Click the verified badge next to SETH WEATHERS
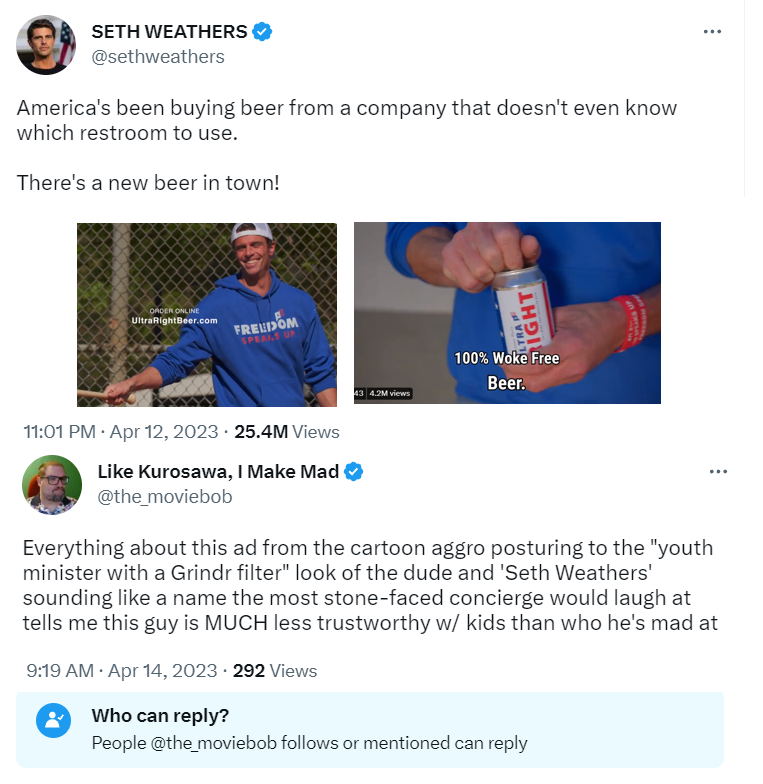The width and height of the screenshot is (763, 784). [x=262, y=32]
